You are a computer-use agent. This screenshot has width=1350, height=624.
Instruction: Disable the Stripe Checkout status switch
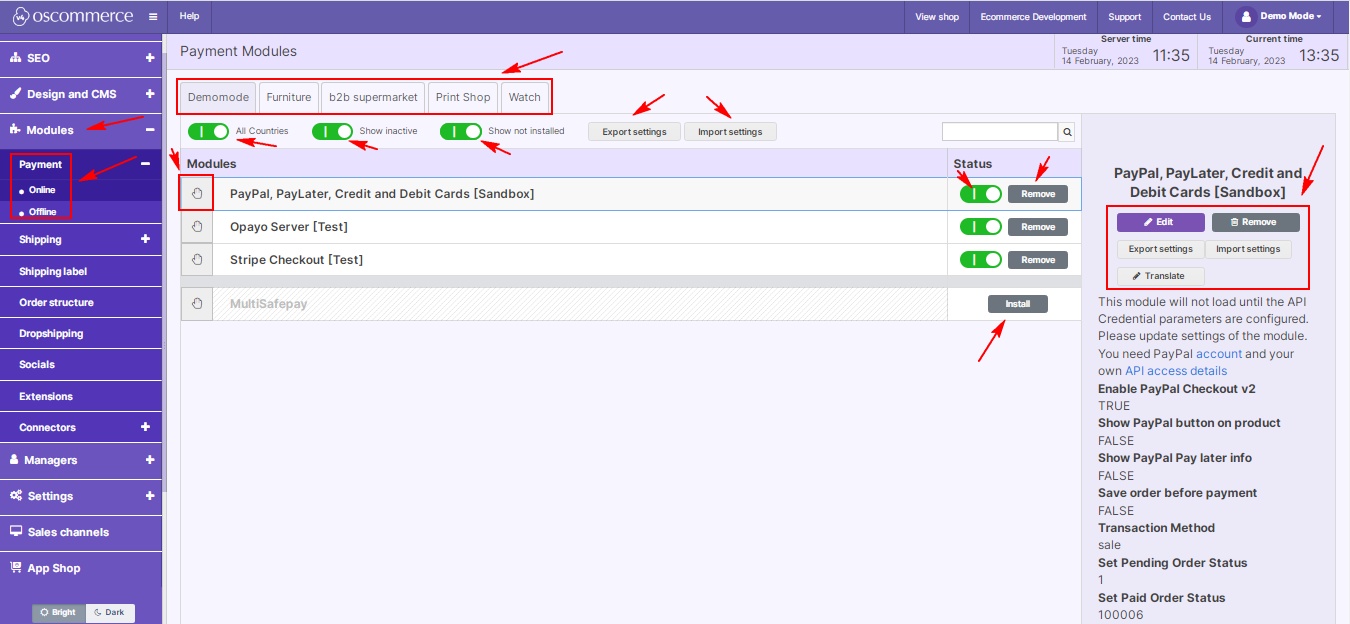coord(980,260)
